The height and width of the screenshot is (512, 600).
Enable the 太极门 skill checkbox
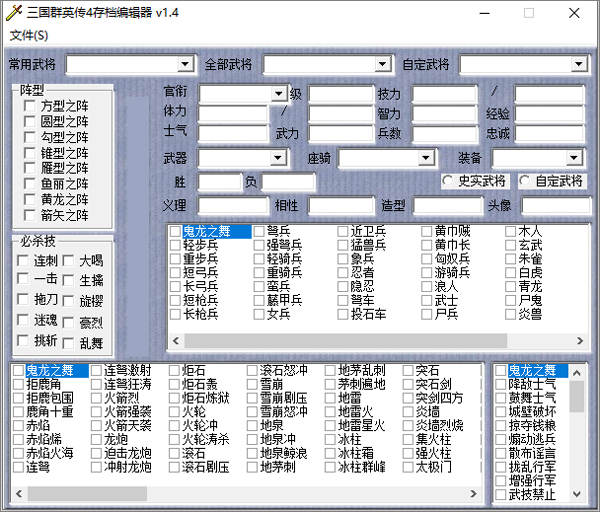click(x=408, y=467)
